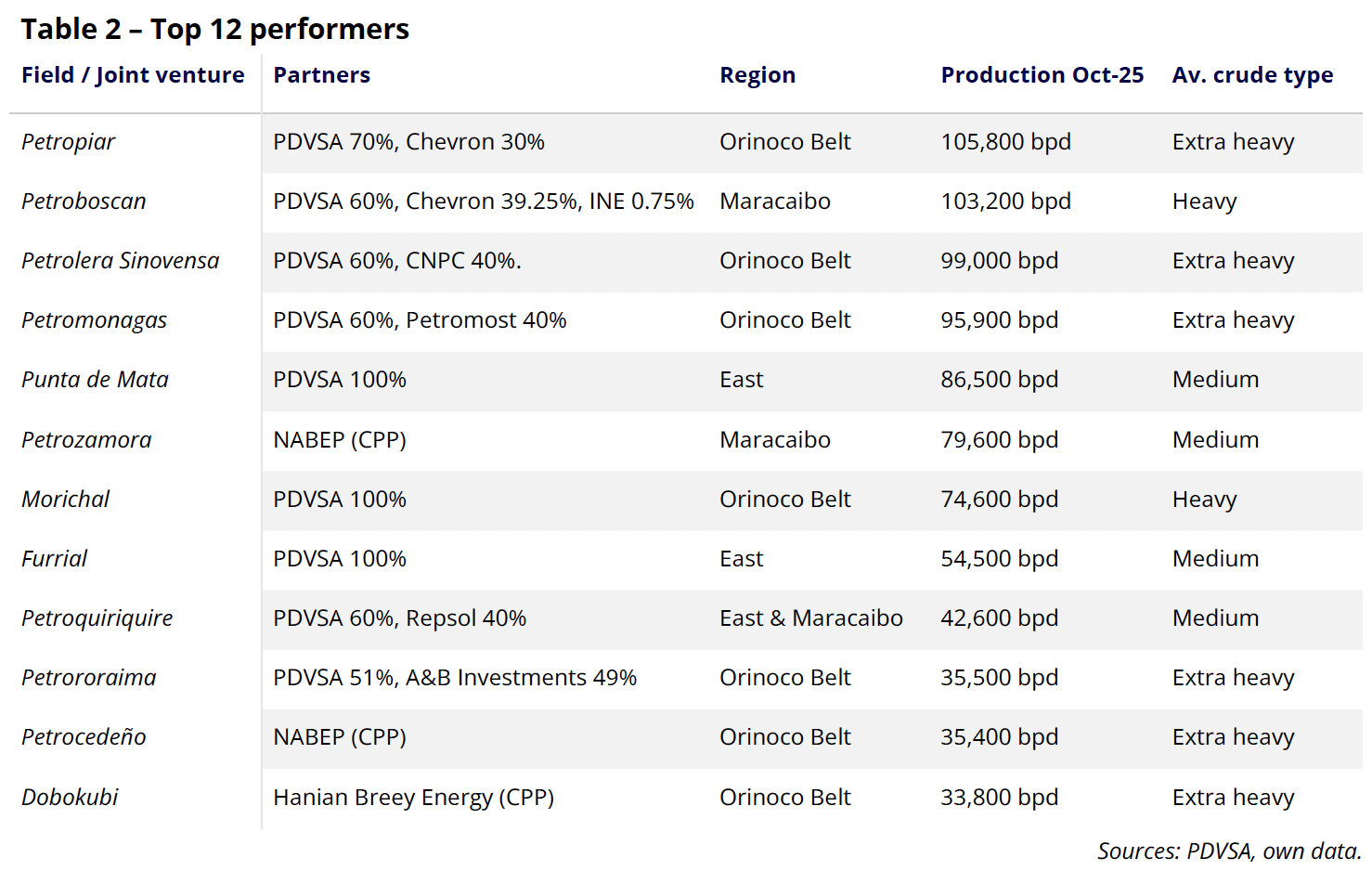Select 'Hanian Breey Energy (CPP)' partner cell
This screenshot has width=1372, height=871.
[413, 798]
